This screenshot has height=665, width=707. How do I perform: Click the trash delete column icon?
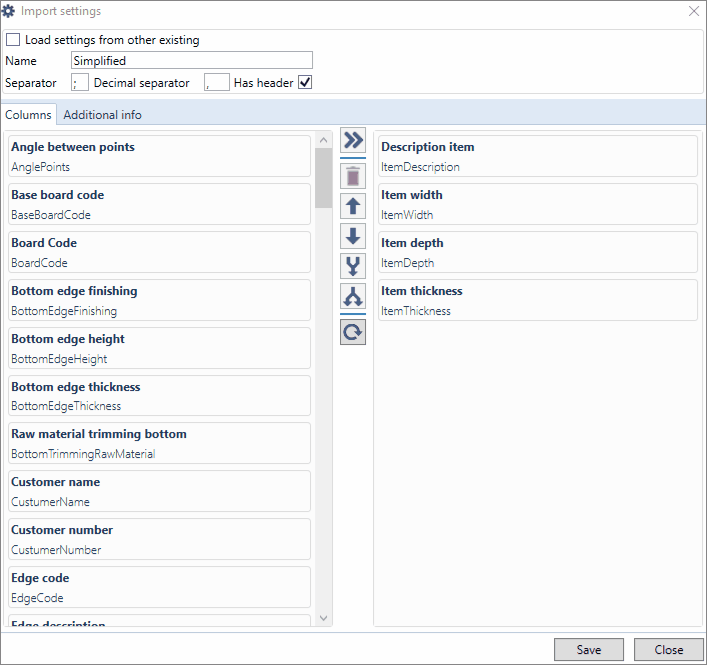click(353, 176)
